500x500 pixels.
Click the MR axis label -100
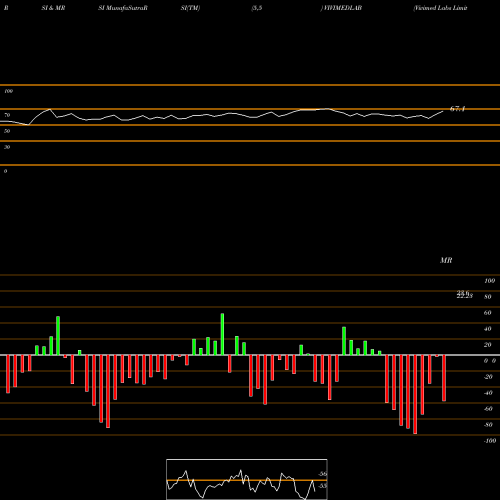coord(490,441)
